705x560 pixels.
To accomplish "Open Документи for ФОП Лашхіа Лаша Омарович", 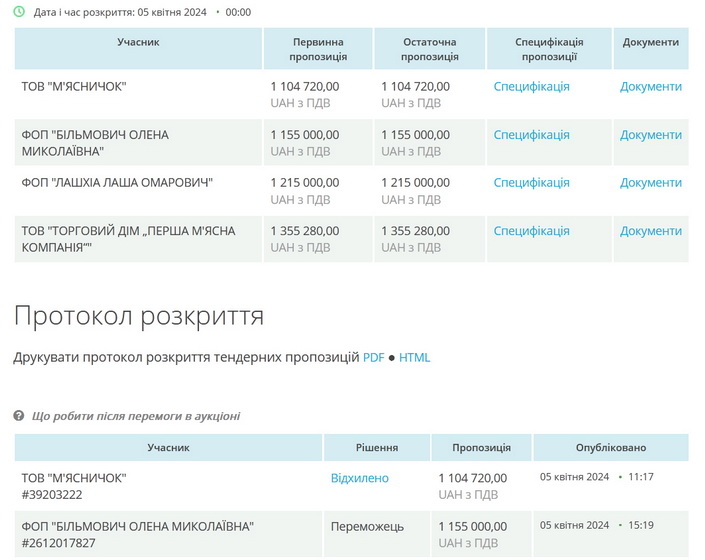I will [x=650, y=183].
